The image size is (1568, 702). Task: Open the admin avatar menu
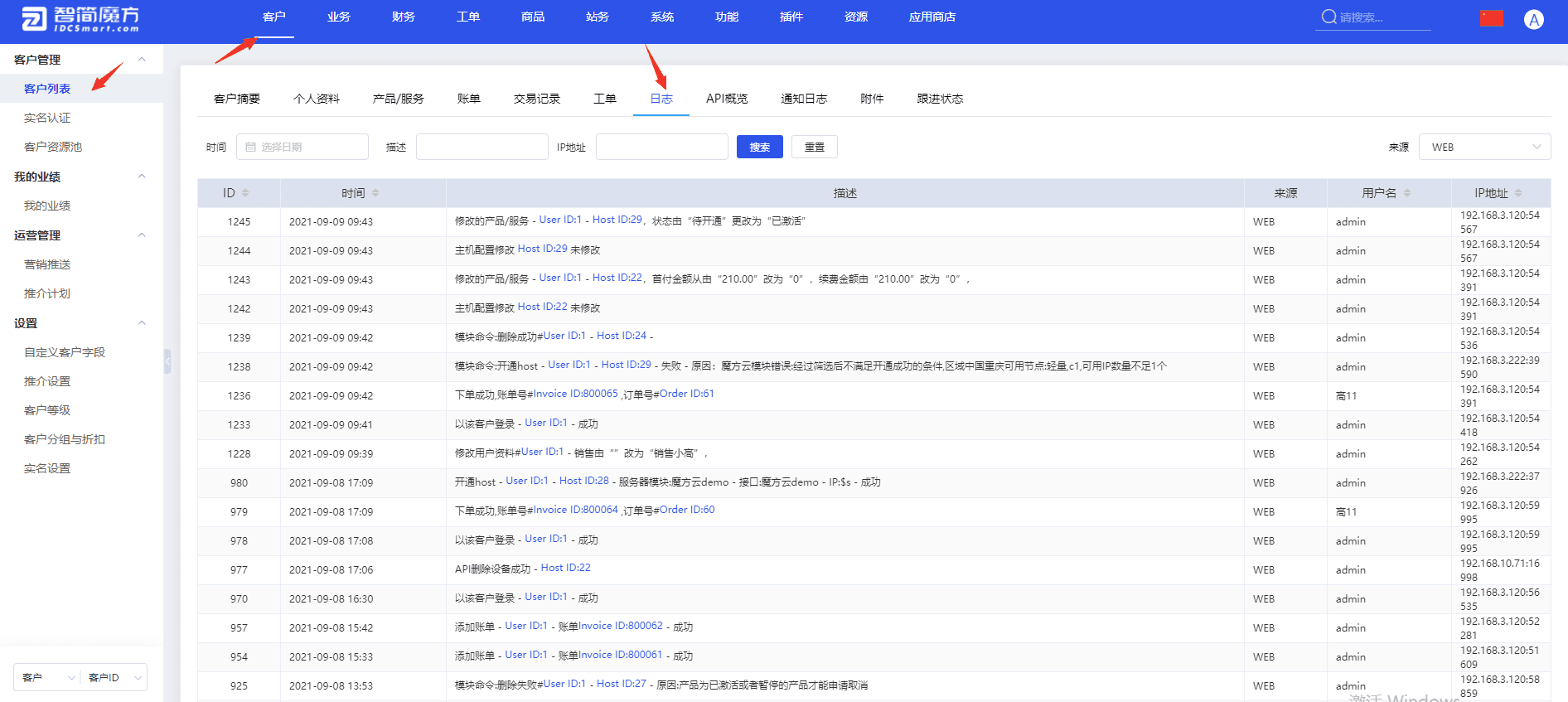(x=1534, y=19)
